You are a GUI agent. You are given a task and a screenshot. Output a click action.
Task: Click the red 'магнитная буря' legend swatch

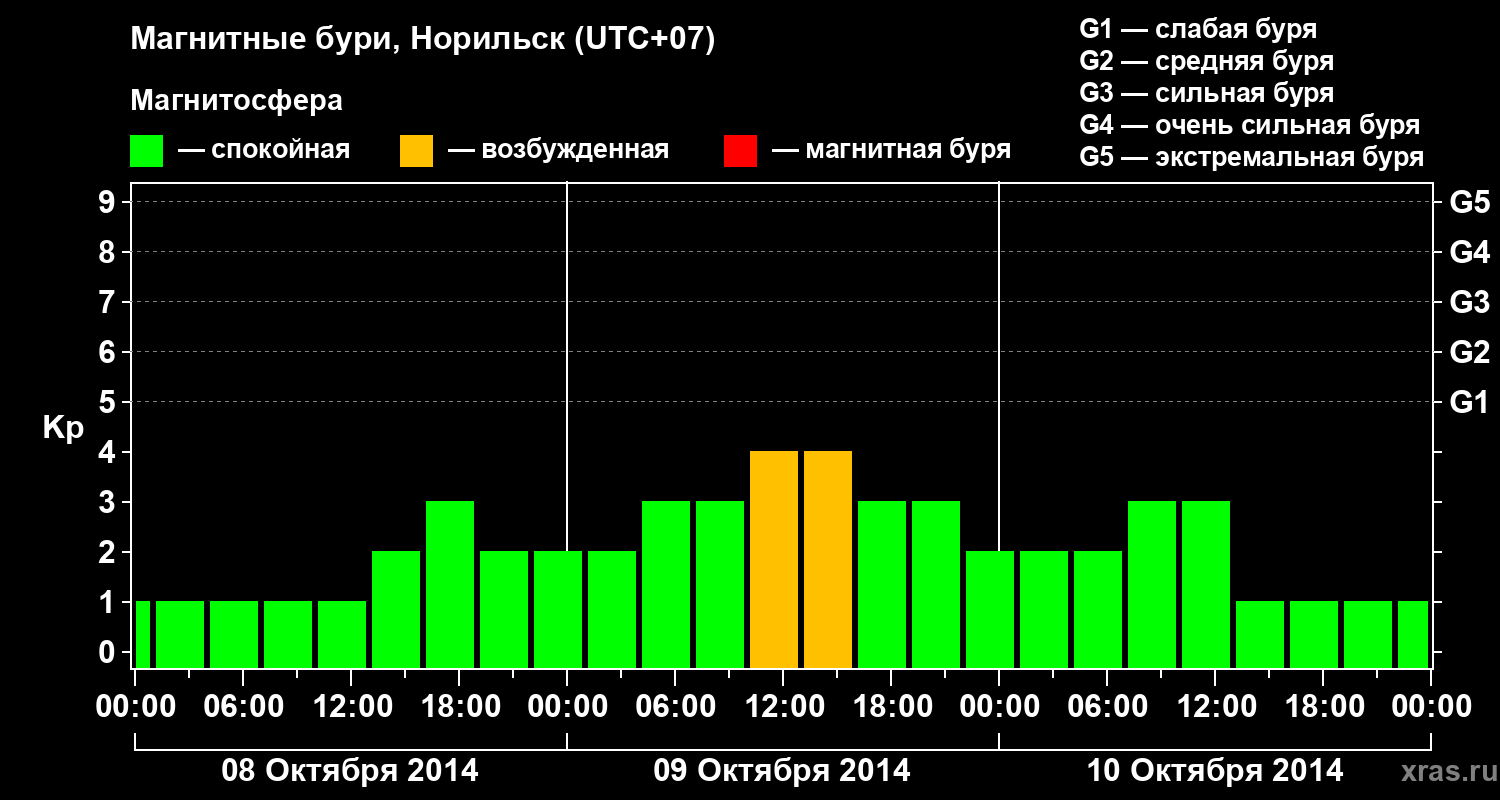coord(740,151)
